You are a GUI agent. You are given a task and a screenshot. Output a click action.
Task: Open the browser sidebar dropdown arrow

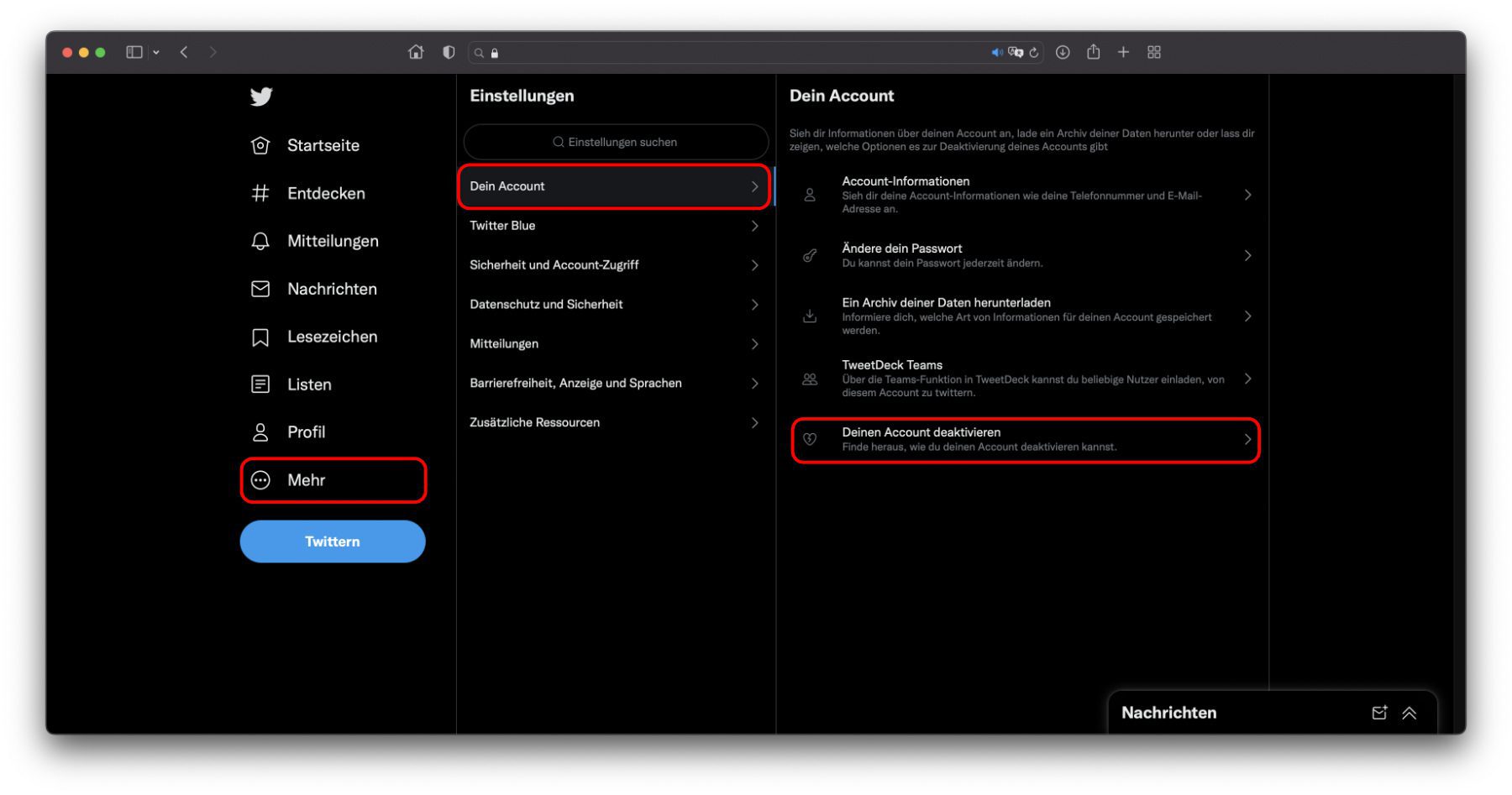[156, 52]
